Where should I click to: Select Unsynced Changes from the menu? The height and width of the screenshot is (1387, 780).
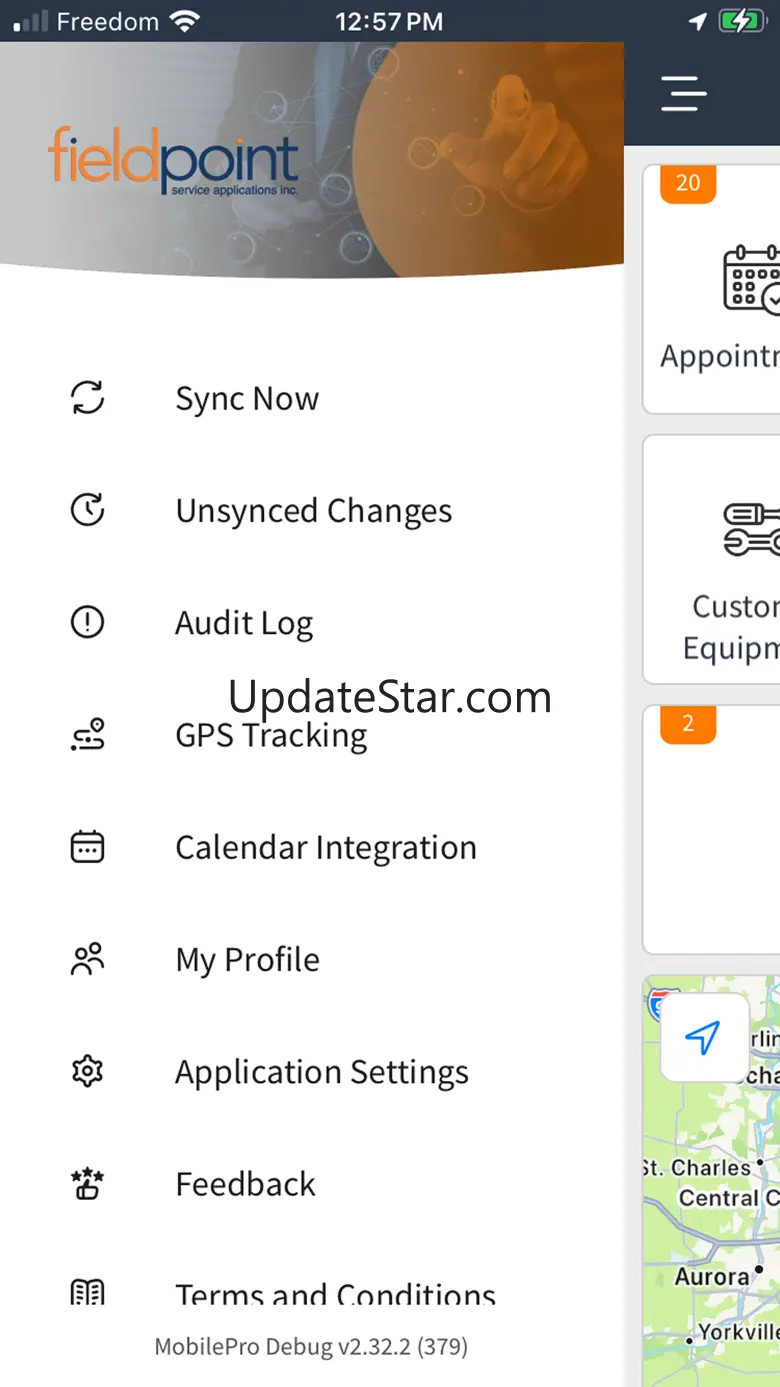tap(314, 511)
